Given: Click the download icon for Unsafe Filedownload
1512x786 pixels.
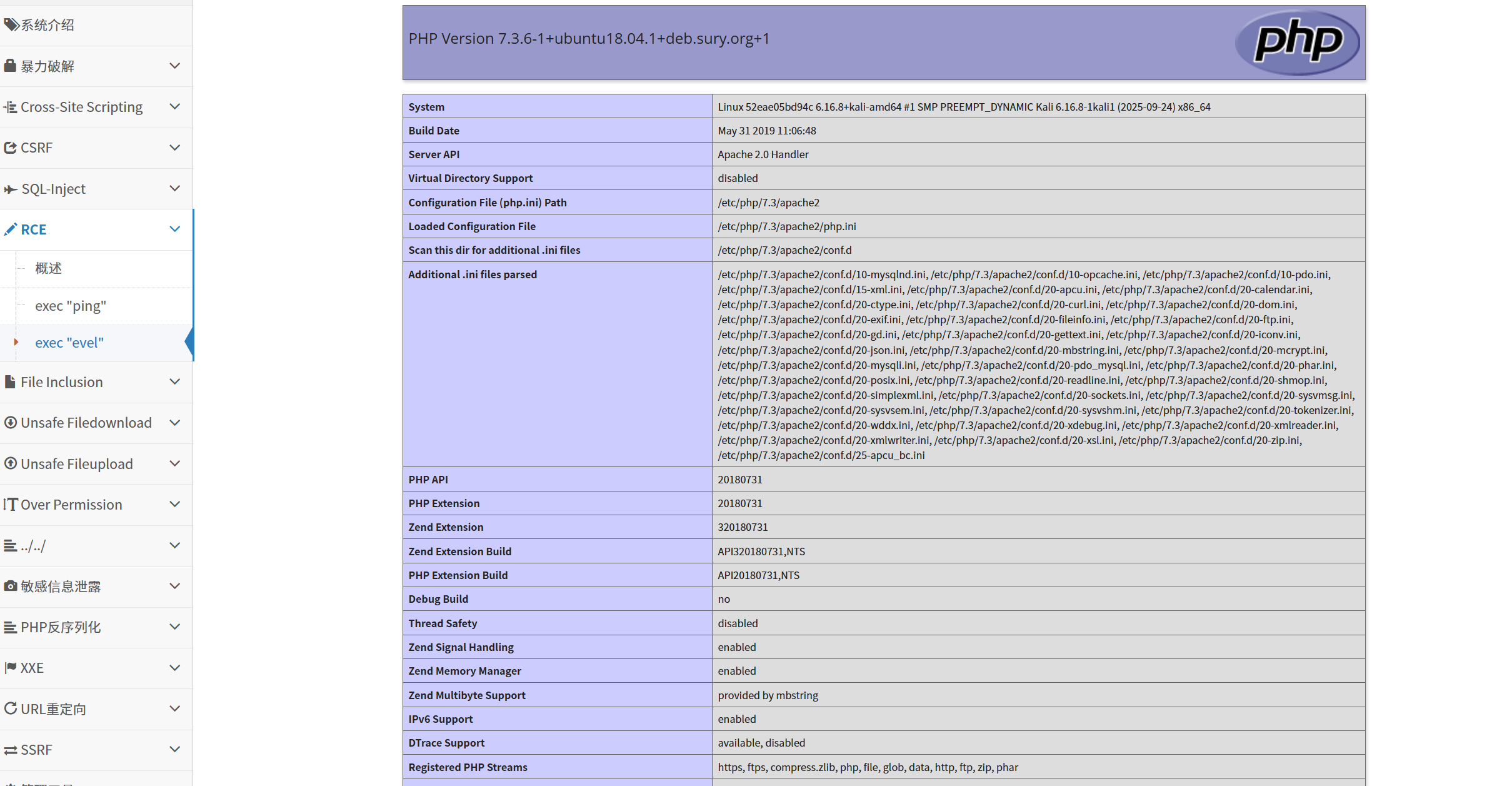Looking at the screenshot, I should [x=10, y=423].
